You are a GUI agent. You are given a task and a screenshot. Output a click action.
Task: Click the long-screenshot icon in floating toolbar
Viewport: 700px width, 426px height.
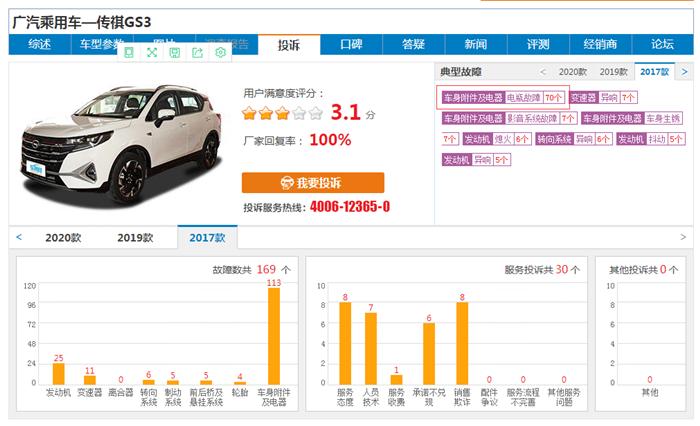(x=129, y=53)
